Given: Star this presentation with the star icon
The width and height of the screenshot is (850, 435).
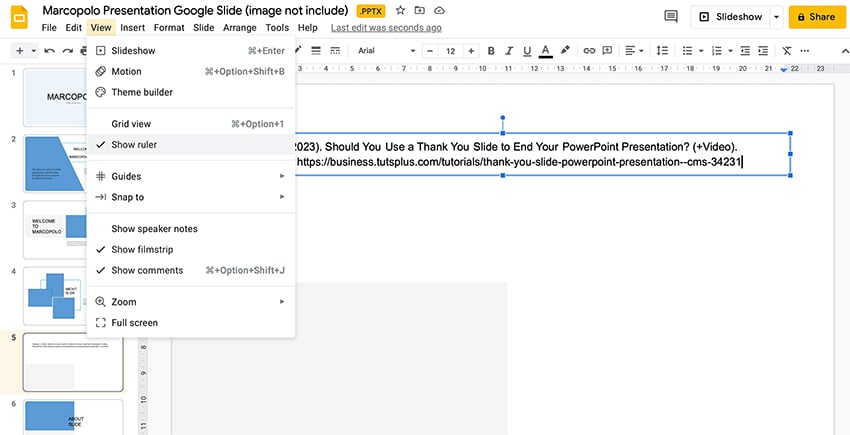Looking at the screenshot, I should point(400,10).
